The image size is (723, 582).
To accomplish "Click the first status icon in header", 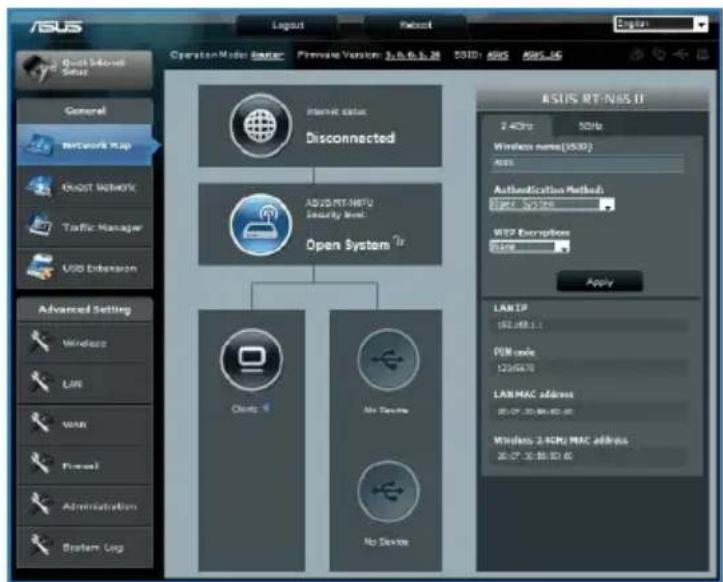I will [x=637, y=55].
